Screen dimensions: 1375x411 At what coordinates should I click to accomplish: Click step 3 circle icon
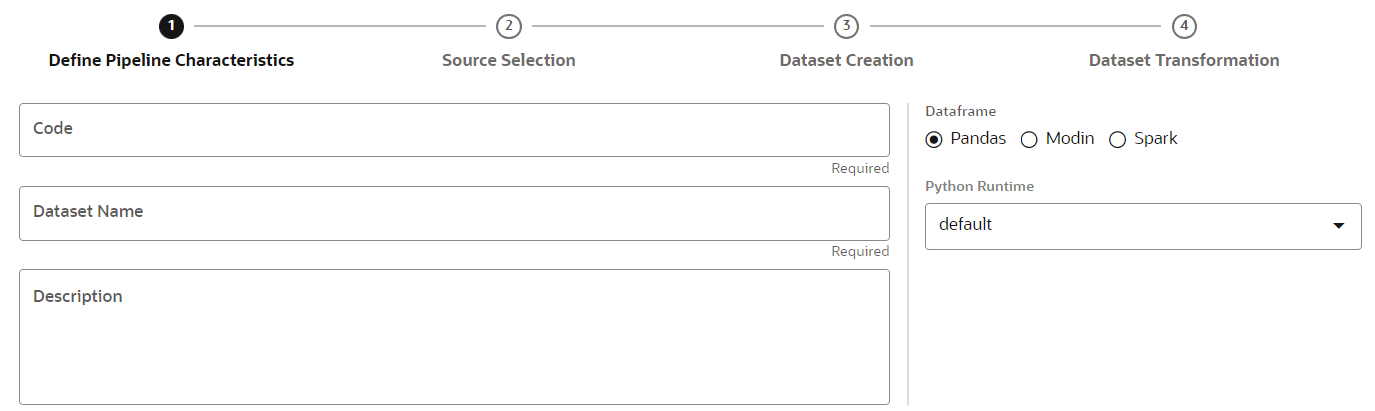pos(846,26)
